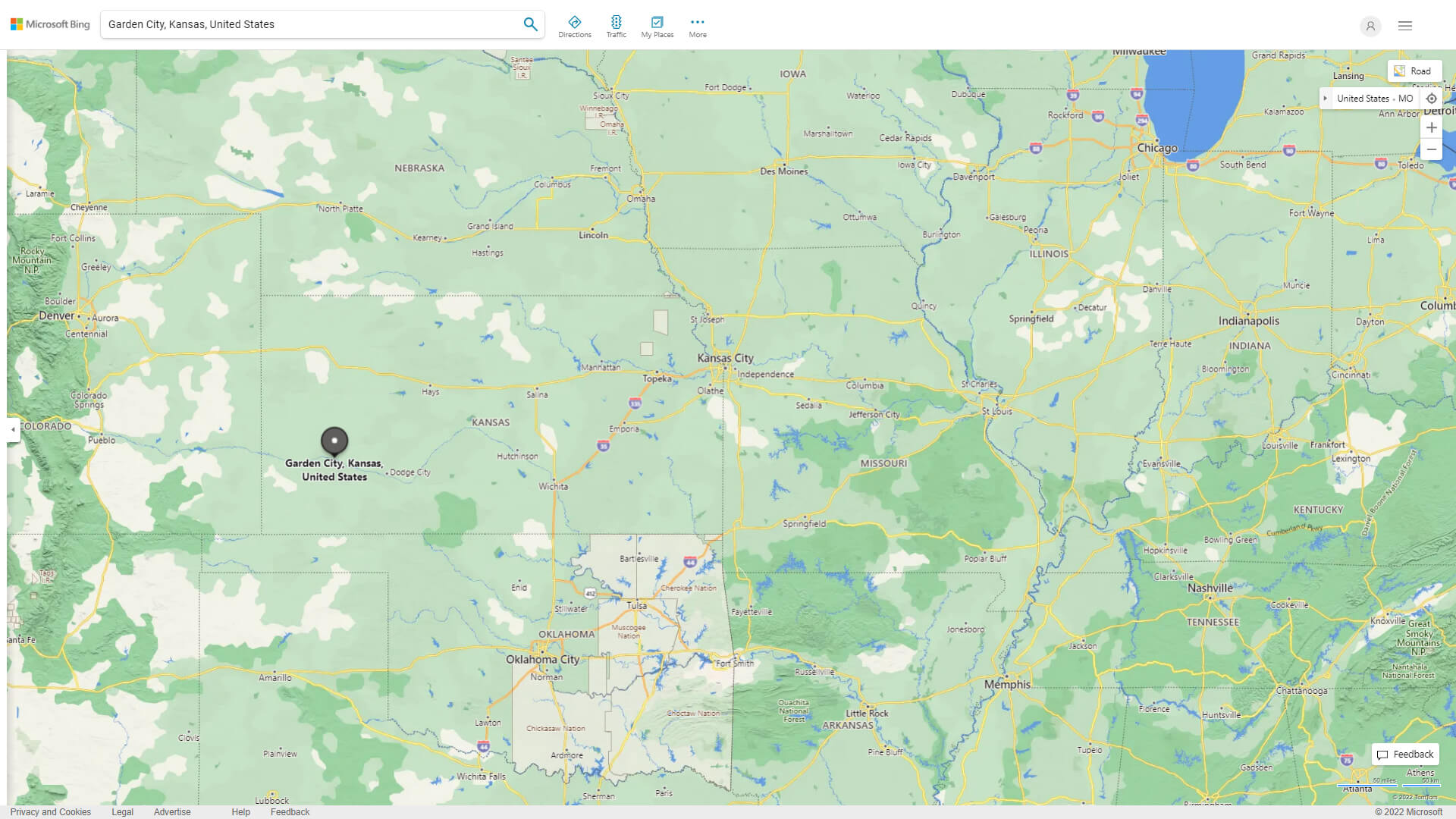Open the More options menu
This screenshot has width=1456, height=819.
coord(697,25)
